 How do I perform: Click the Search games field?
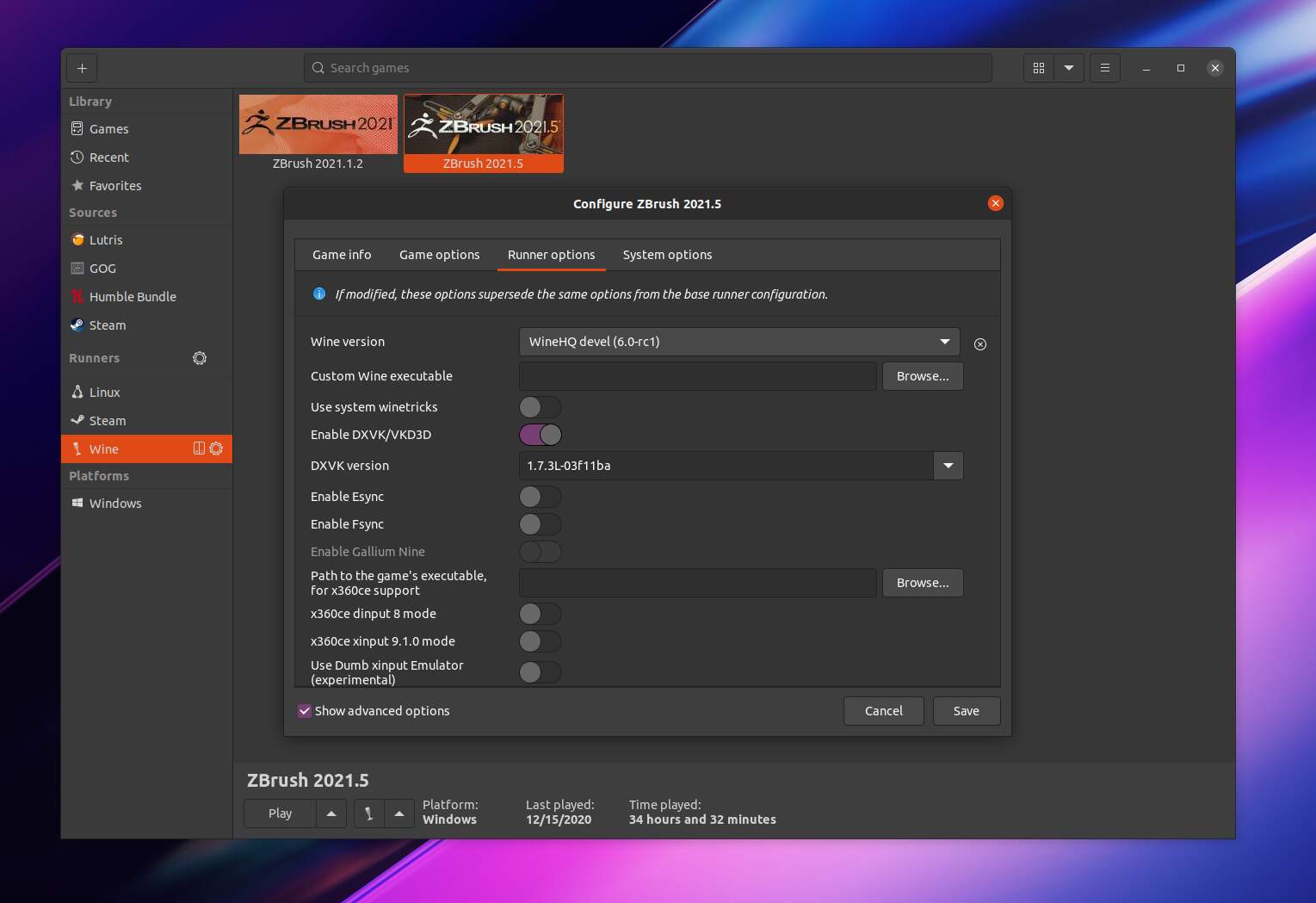(x=648, y=68)
